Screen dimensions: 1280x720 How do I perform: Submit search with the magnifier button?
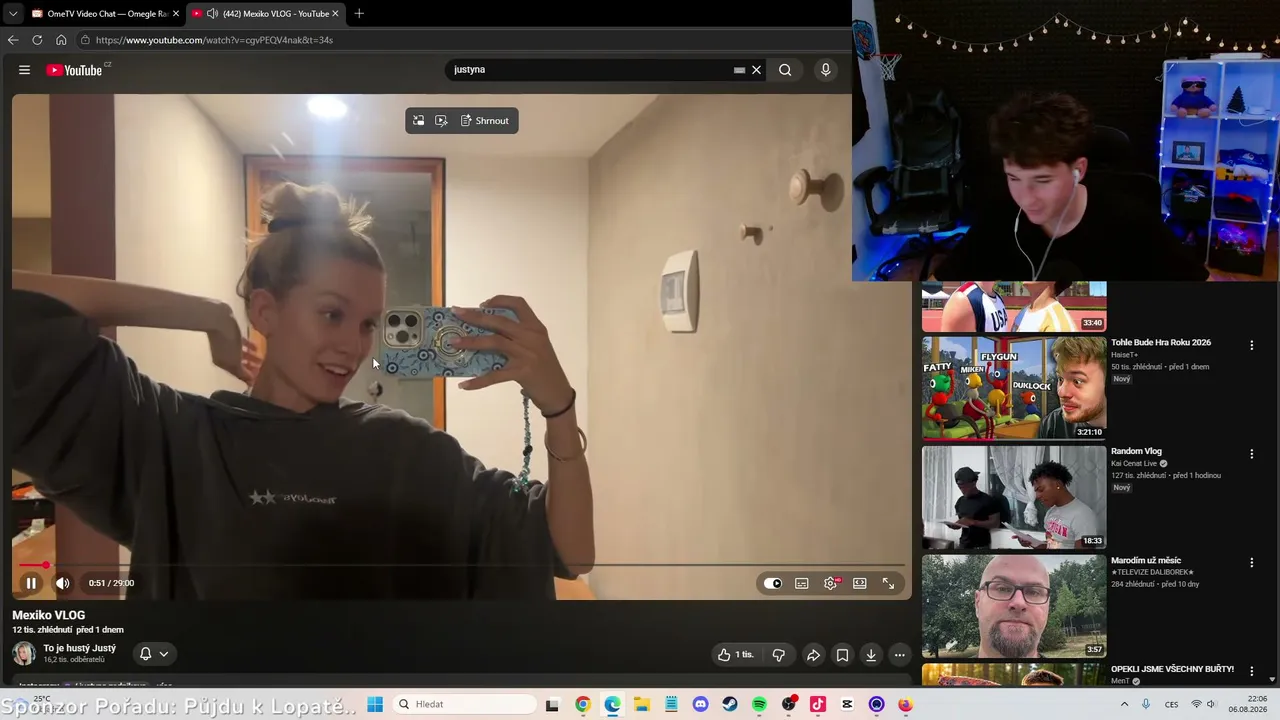[785, 70]
